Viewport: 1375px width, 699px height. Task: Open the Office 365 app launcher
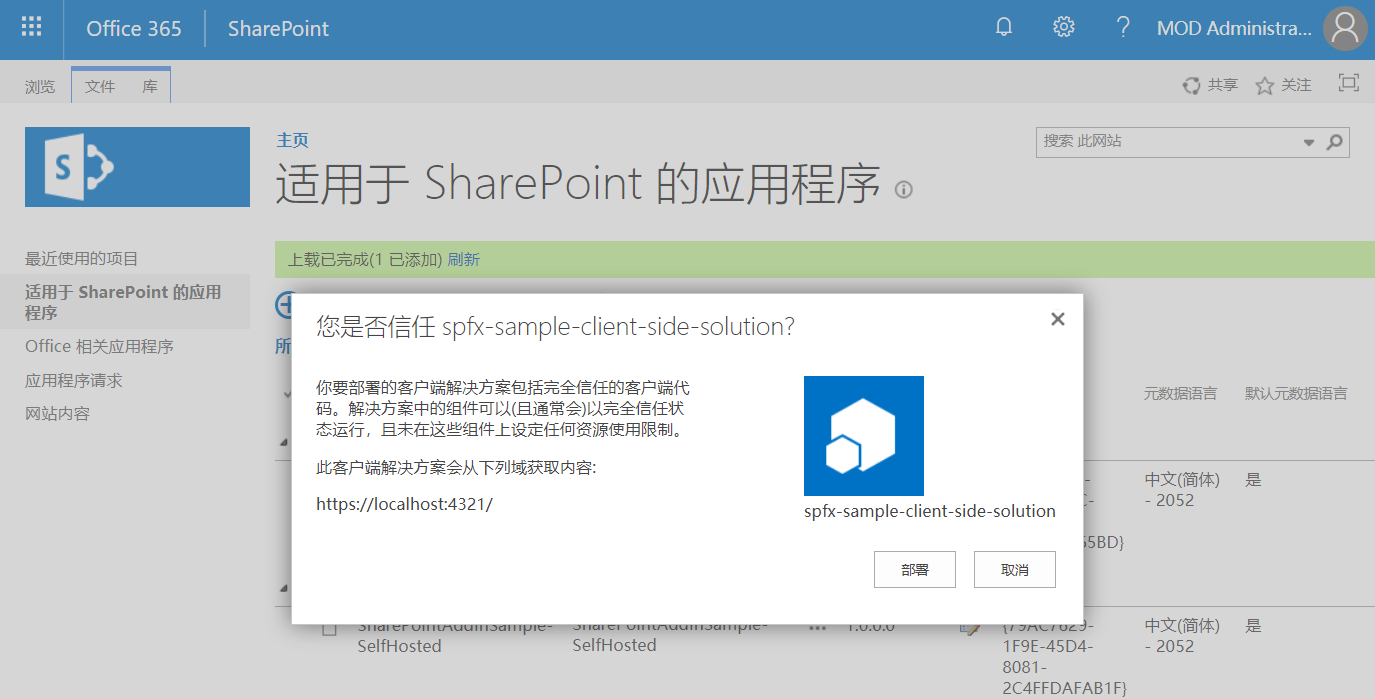click(x=30, y=28)
